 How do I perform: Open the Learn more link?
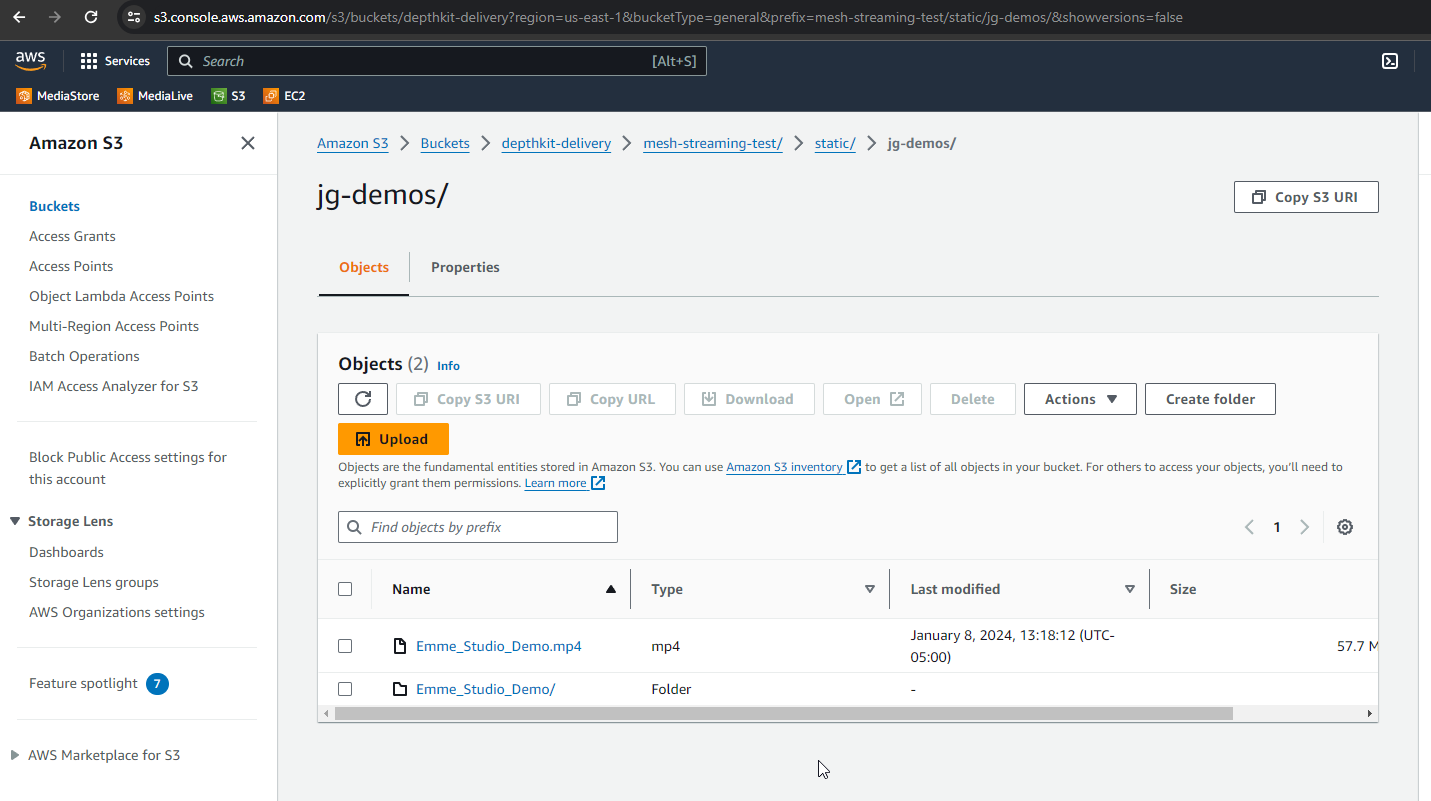tap(564, 483)
